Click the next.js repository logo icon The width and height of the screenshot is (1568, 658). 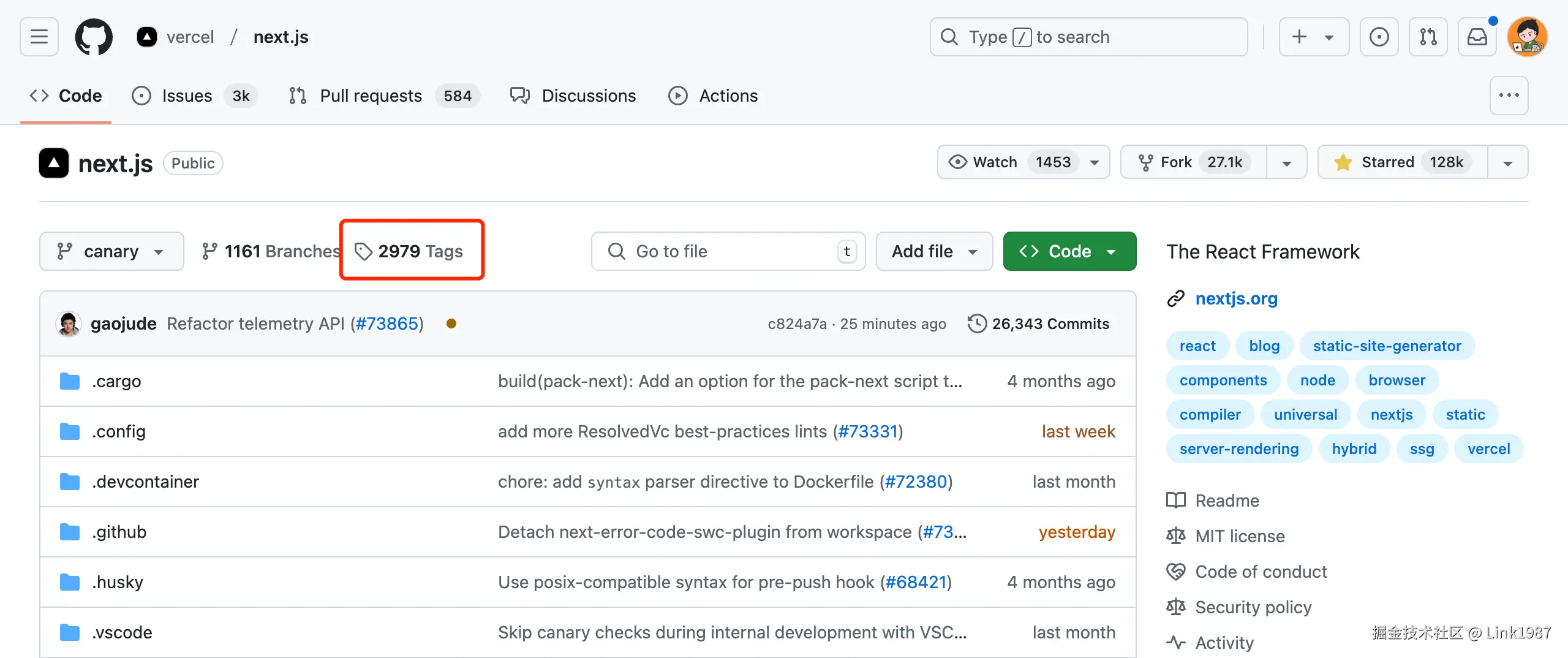(54, 163)
